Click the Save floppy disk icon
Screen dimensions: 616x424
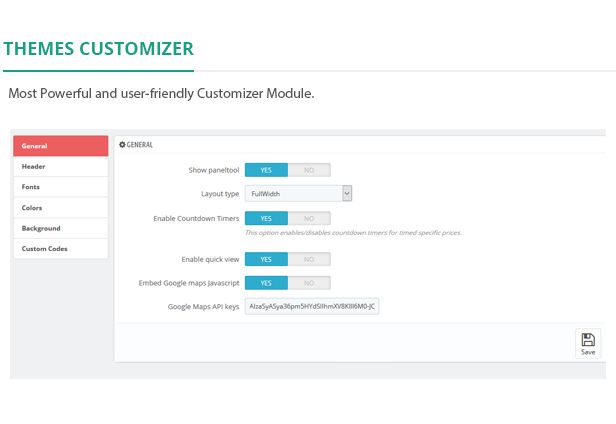click(588, 339)
